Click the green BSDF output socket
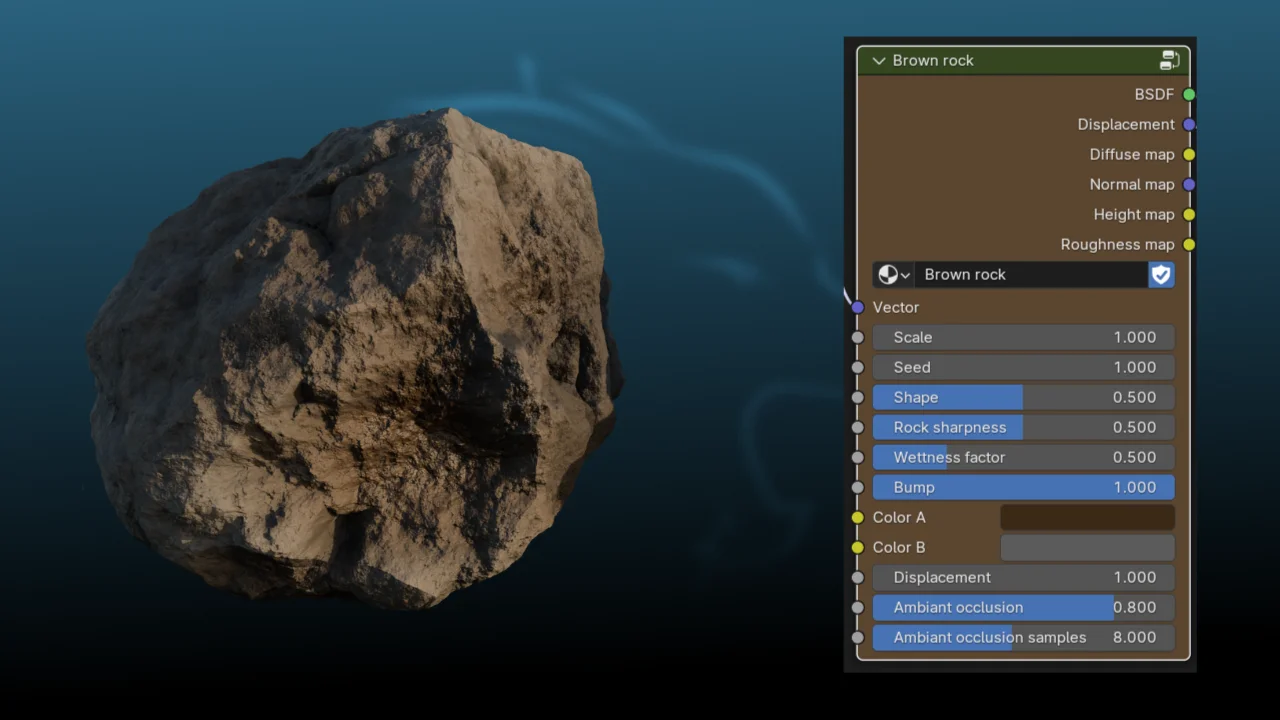Image resolution: width=1280 pixels, height=720 pixels. [x=1189, y=94]
